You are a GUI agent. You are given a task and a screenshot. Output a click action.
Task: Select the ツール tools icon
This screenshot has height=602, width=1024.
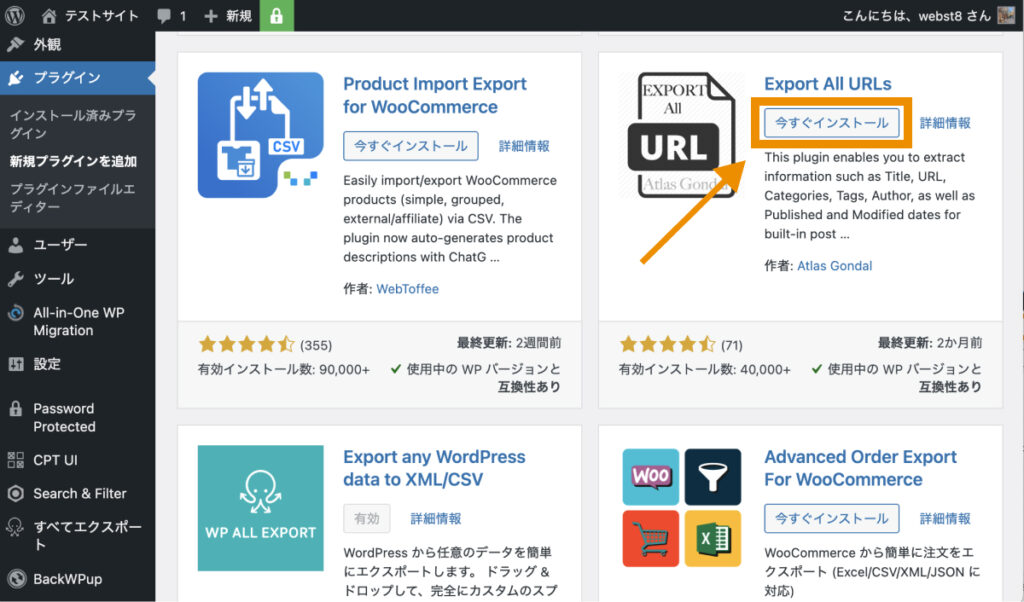(17, 278)
